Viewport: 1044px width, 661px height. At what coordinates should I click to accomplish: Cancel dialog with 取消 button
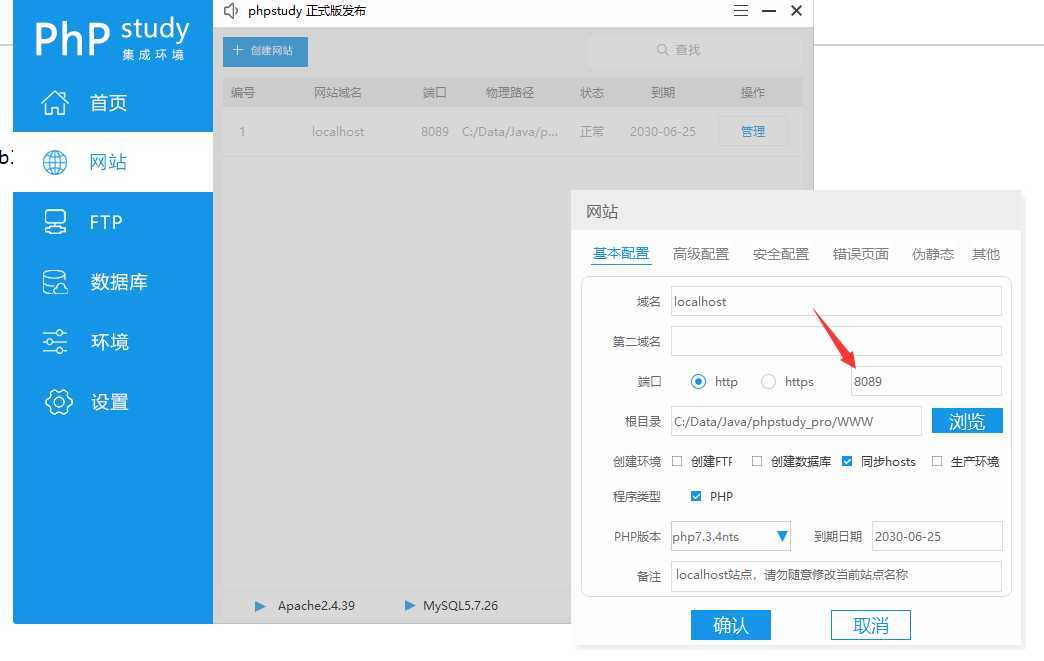(870, 625)
